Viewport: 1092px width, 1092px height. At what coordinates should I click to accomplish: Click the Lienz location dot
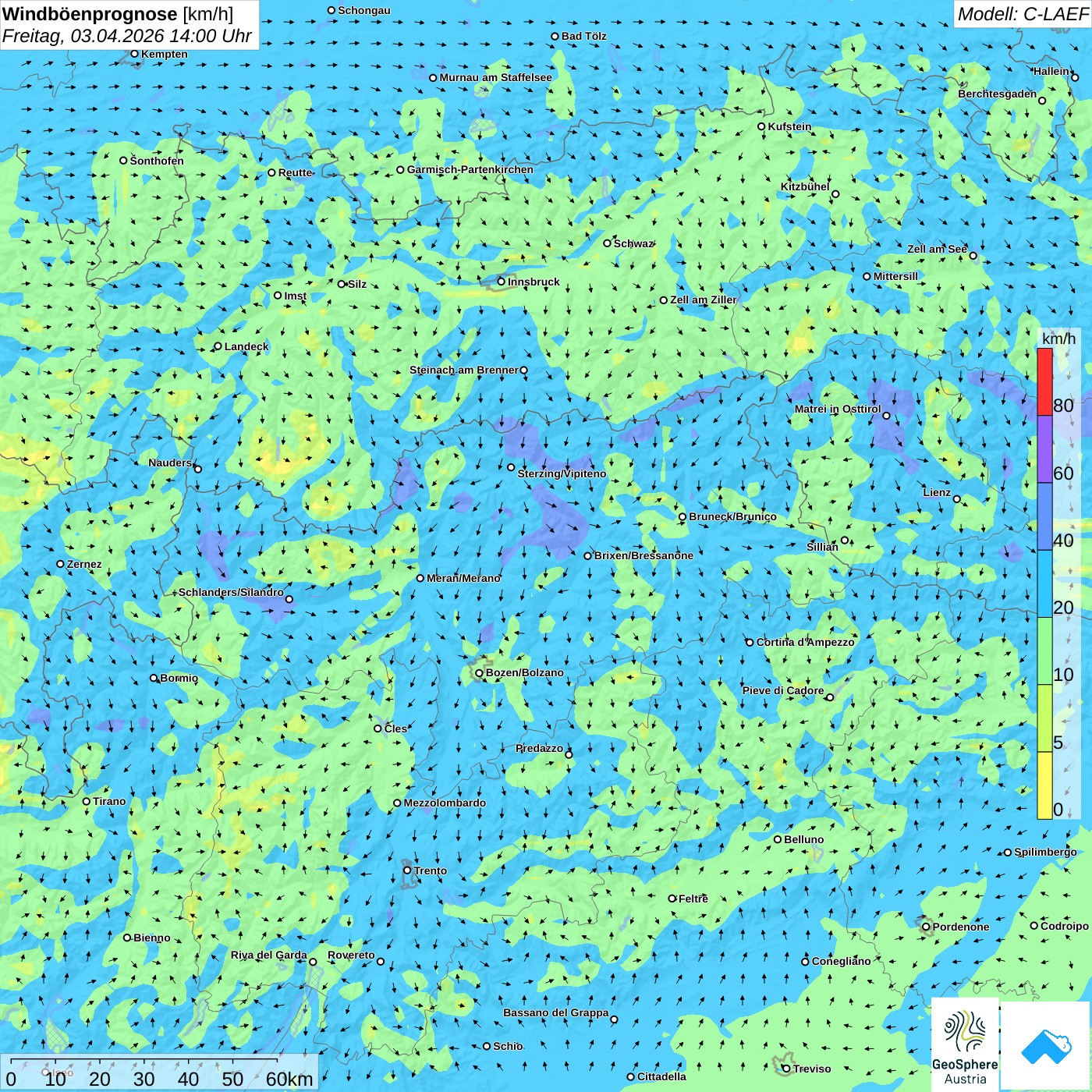coord(957,499)
